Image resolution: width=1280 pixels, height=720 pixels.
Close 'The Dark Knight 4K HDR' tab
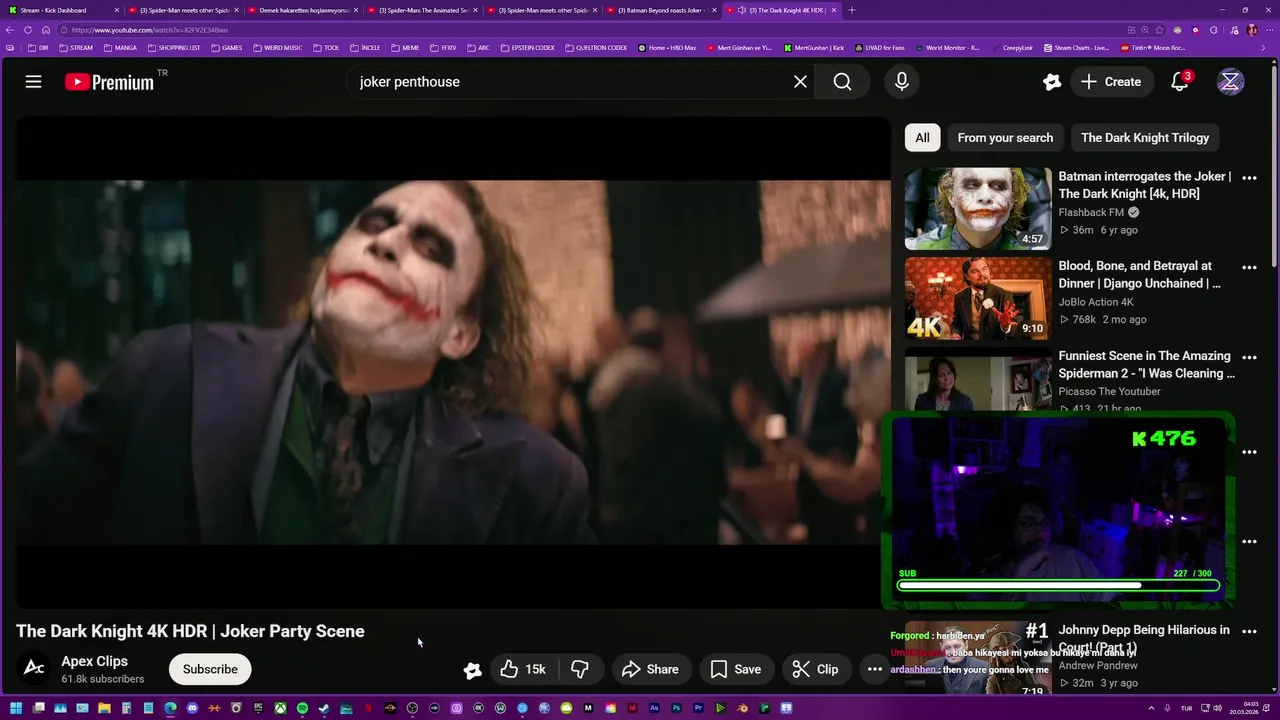click(834, 10)
